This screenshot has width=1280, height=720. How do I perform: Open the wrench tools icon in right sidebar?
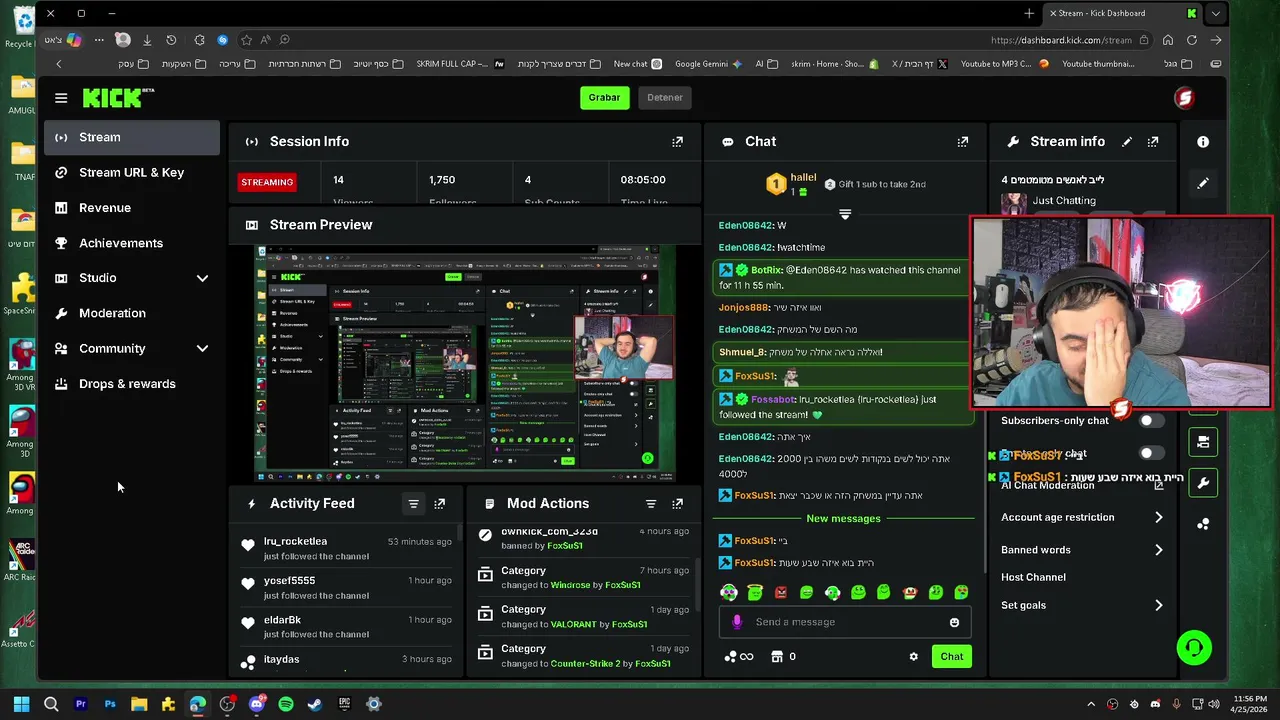[1203, 483]
